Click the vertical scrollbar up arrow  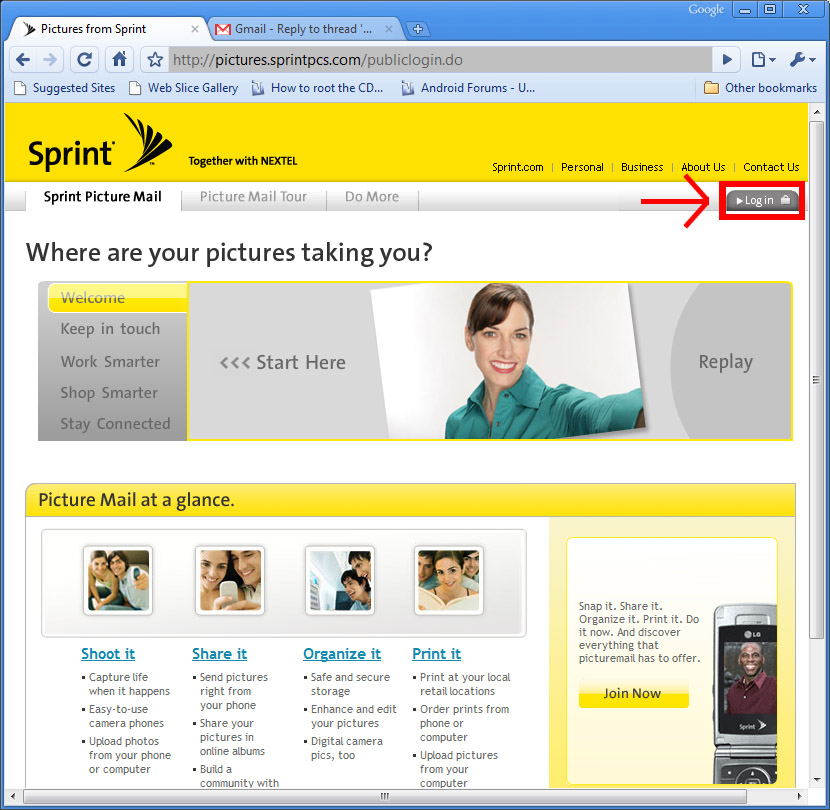(x=816, y=112)
